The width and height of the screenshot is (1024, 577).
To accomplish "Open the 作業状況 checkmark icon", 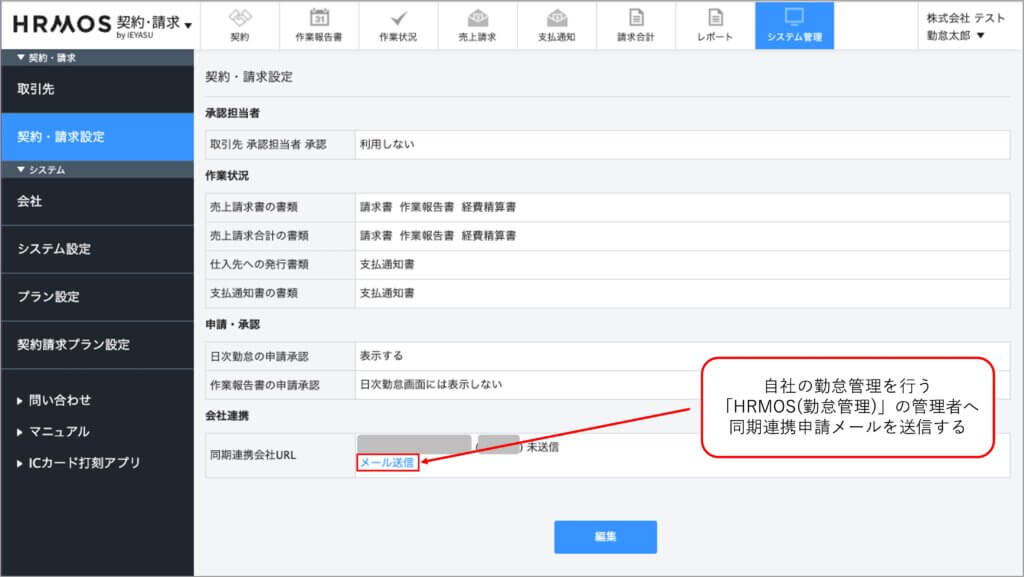I will [398, 17].
